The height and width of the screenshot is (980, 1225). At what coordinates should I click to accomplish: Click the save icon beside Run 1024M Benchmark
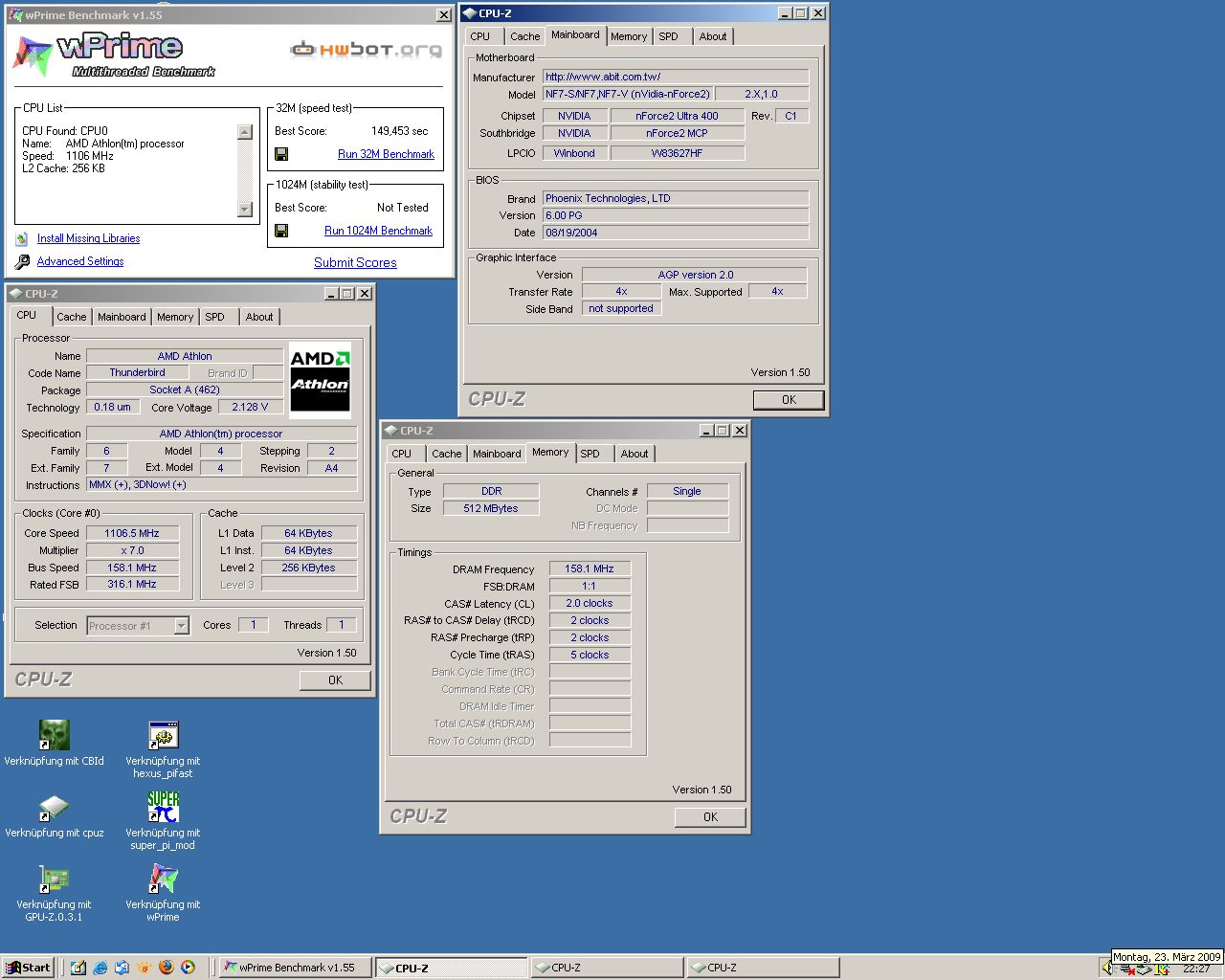(281, 231)
